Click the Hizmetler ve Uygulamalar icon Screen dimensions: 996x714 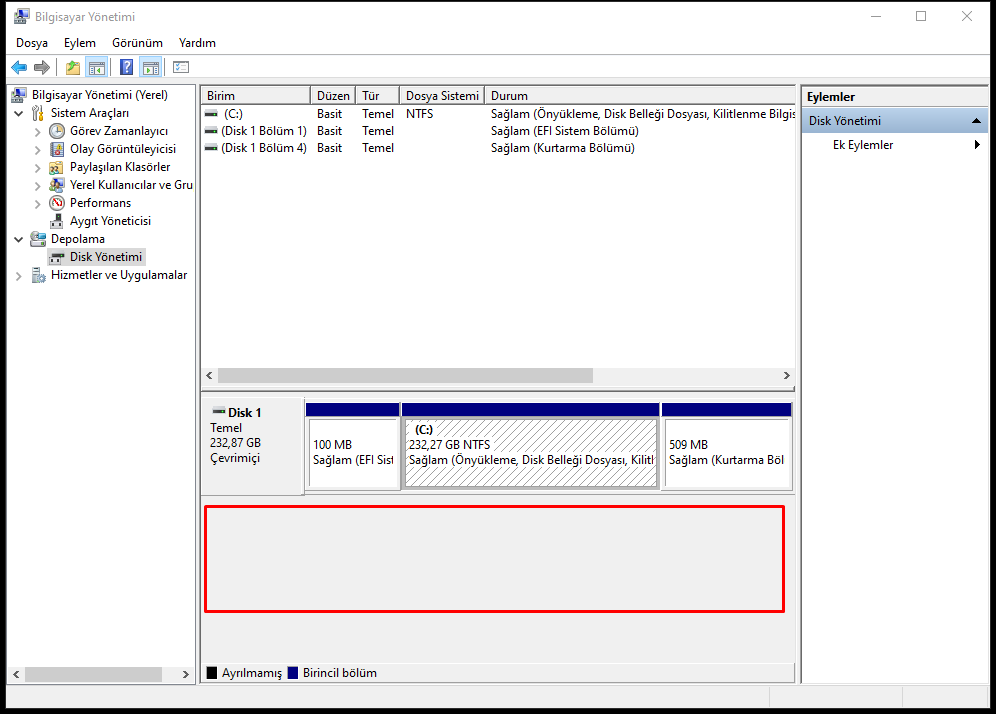[x=38, y=275]
